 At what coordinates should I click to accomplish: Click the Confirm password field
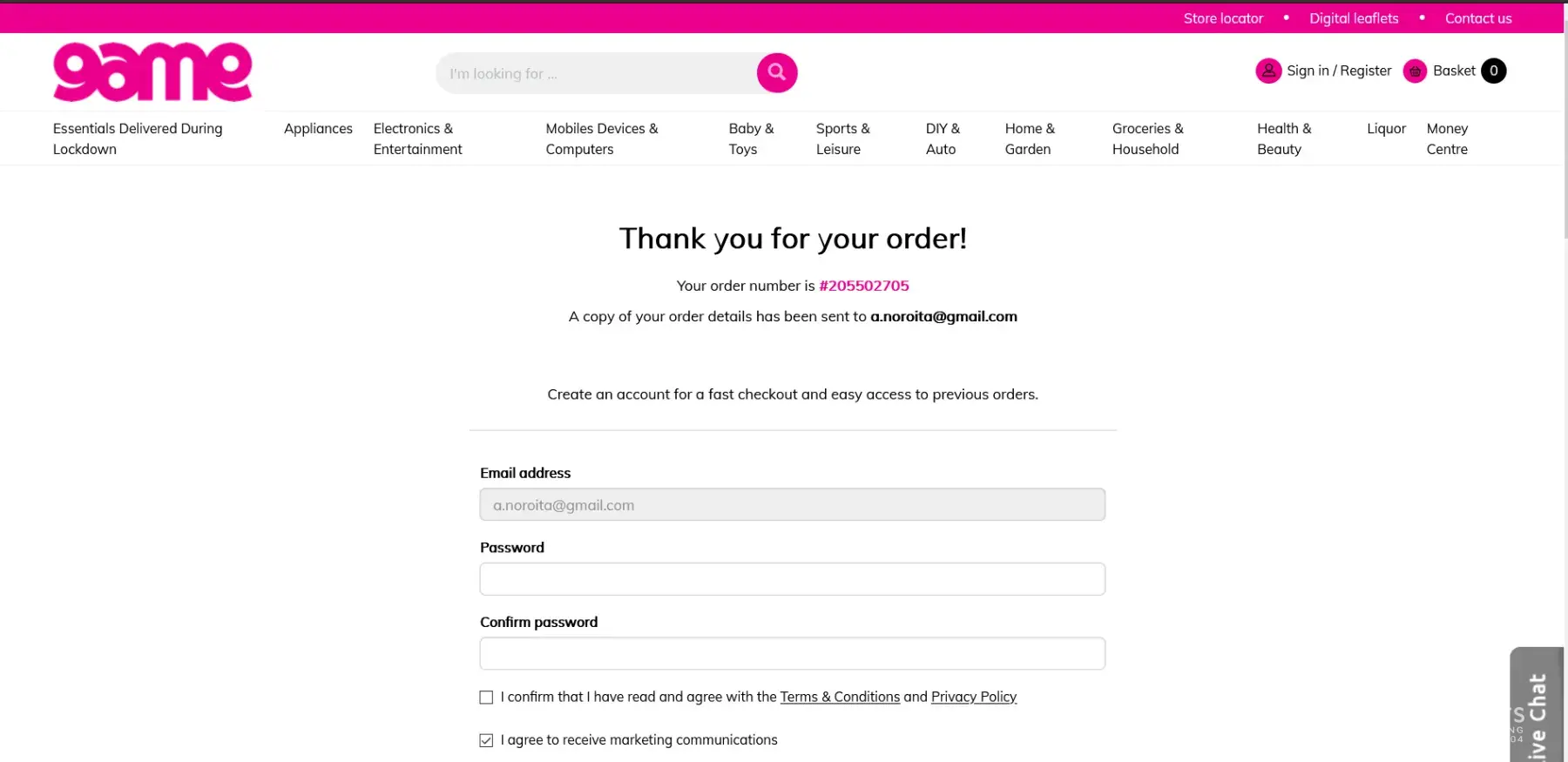(792, 654)
